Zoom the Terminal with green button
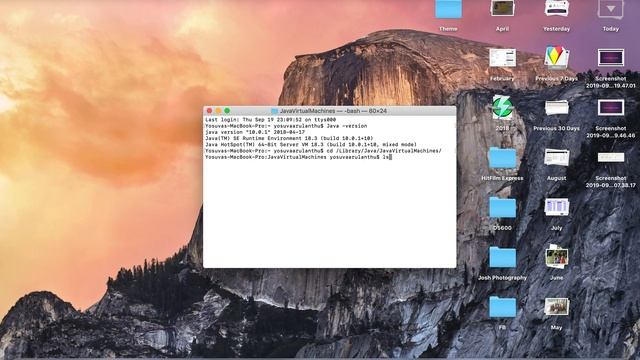Image resolution: width=640 pixels, height=360 pixels. 227,111
